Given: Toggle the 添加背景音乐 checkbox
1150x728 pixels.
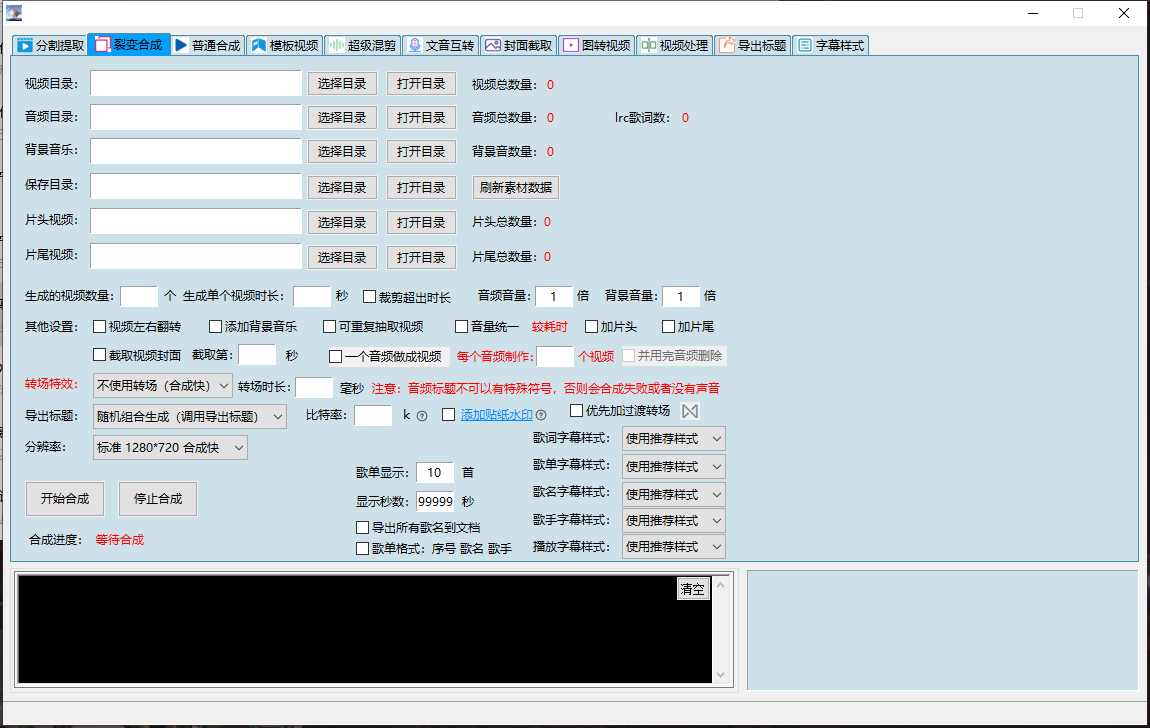Looking at the screenshot, I should 216,326.
